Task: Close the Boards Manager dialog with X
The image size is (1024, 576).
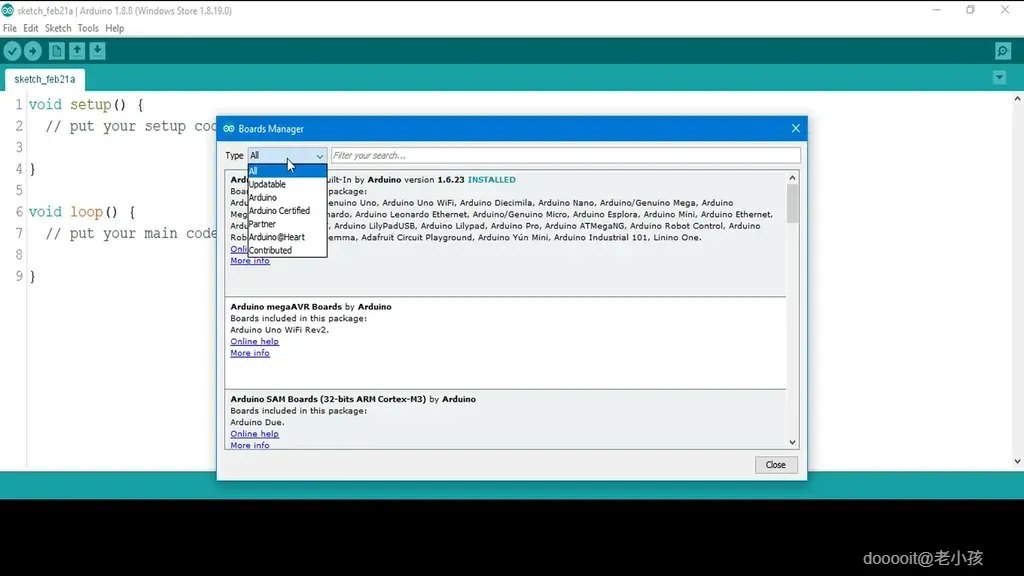Action: tap(795, 129)
